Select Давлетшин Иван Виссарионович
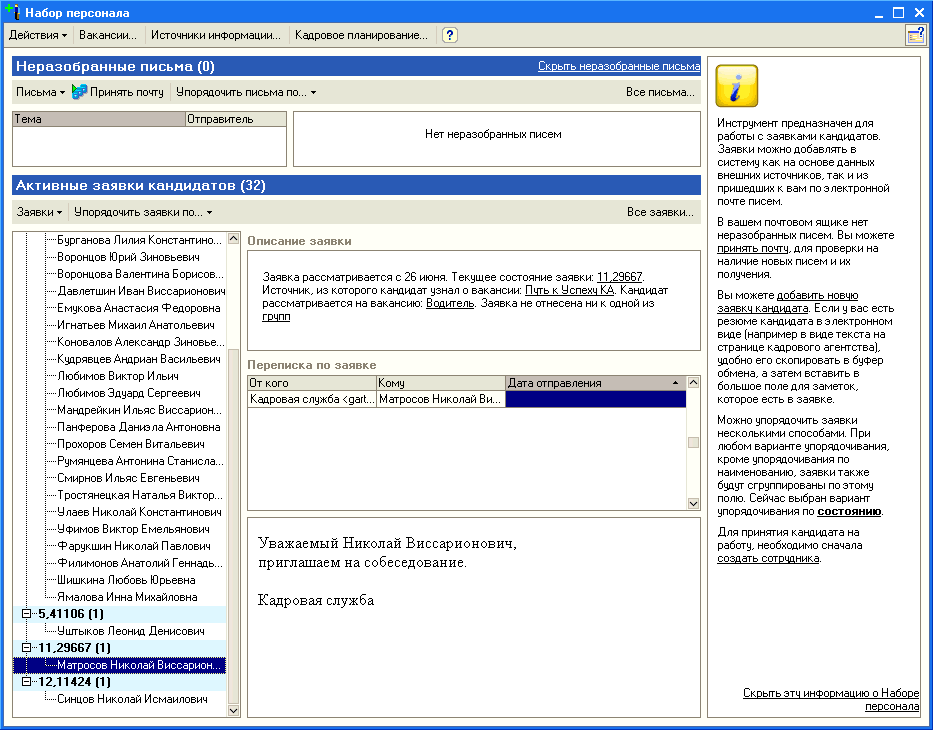The image size is (933, 730). pyautogui.click(x=141, y=291)
